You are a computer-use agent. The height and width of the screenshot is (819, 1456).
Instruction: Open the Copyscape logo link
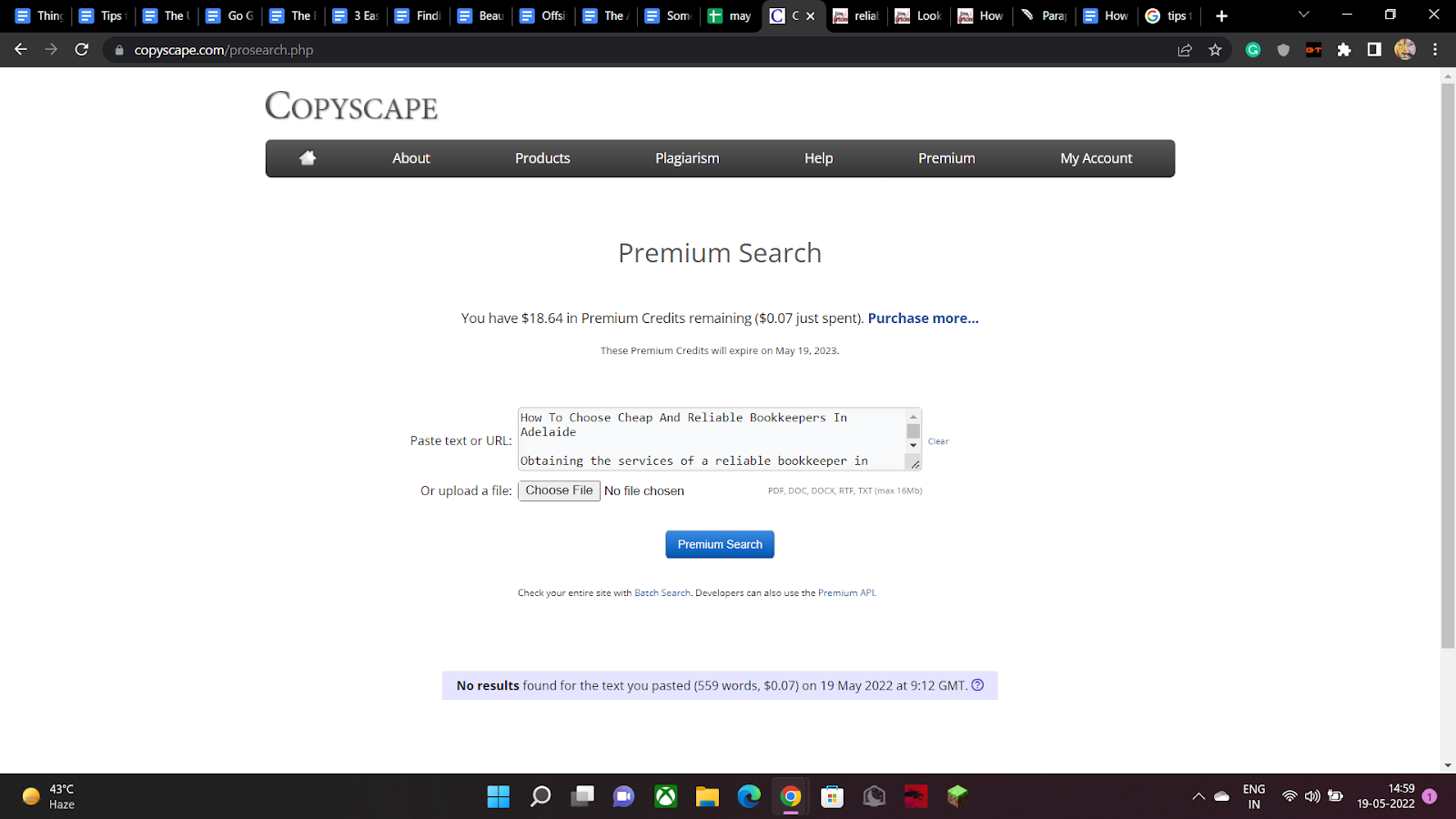(351, 106)
